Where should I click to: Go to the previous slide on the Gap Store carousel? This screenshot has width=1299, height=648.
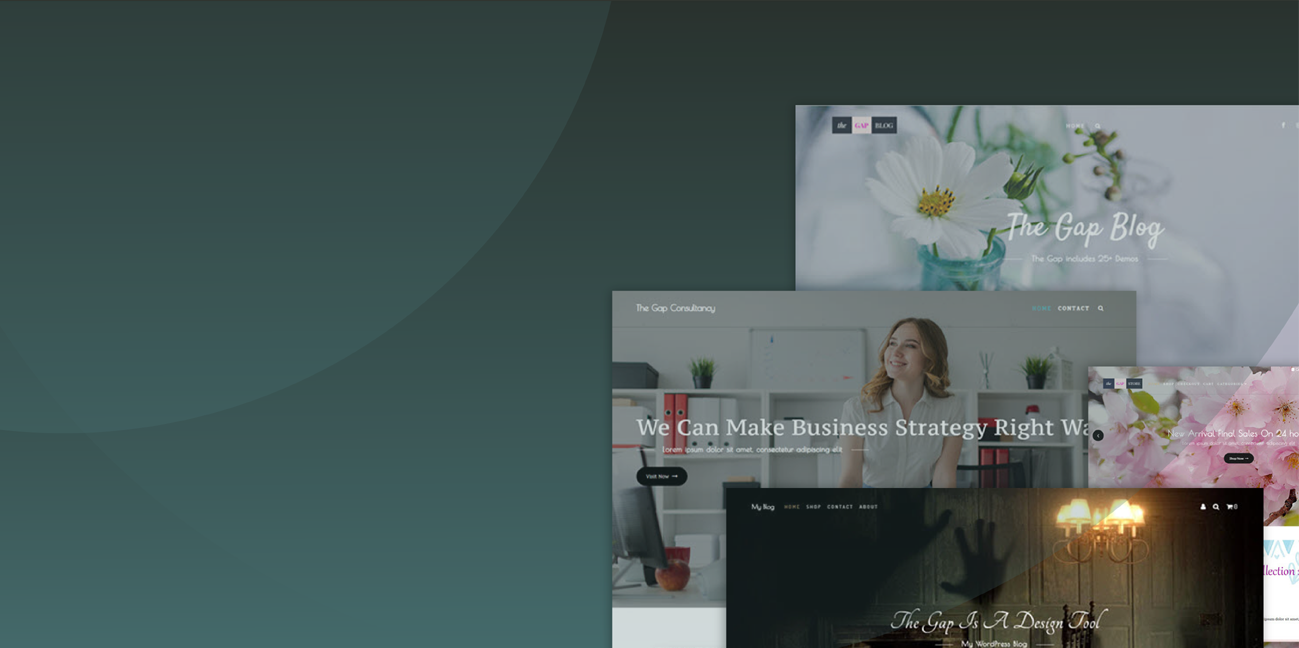pos(1098,435)
